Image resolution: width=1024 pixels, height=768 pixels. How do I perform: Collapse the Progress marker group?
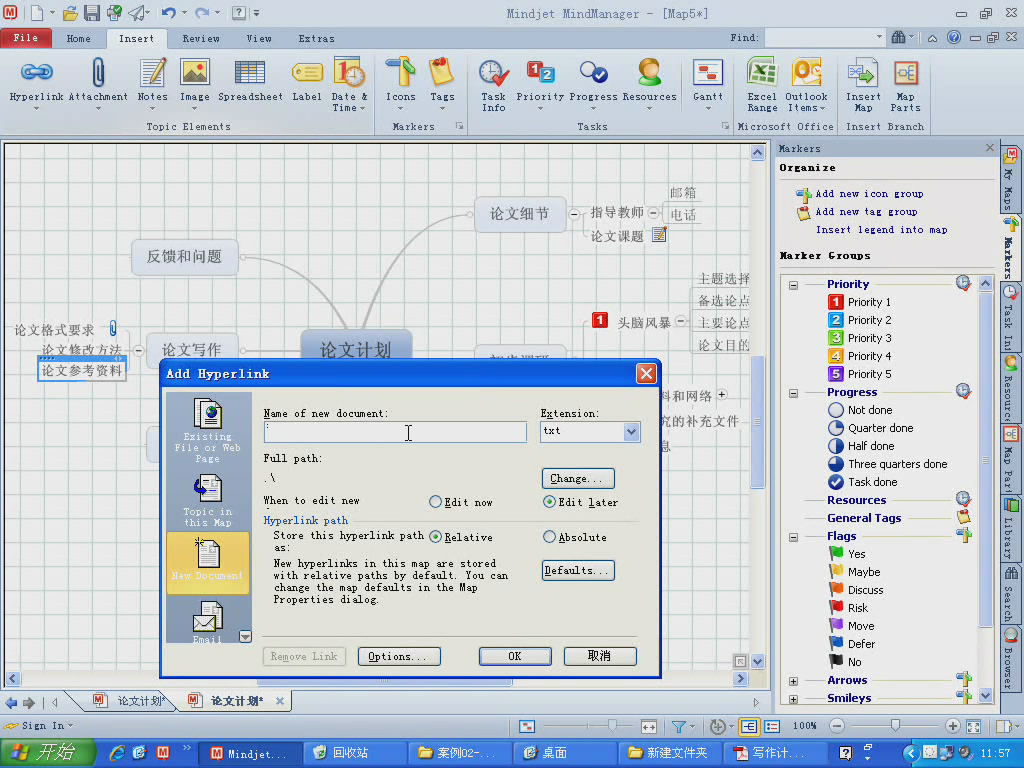click(x=793, y=393)
